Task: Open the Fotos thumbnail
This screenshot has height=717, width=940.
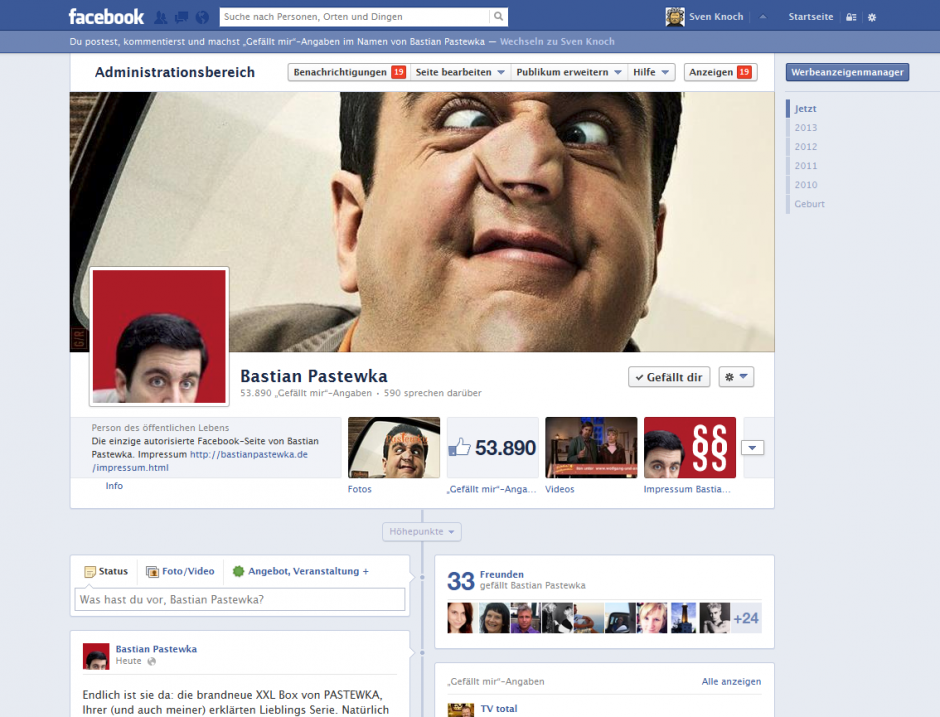Action: [x=394, y=447]
